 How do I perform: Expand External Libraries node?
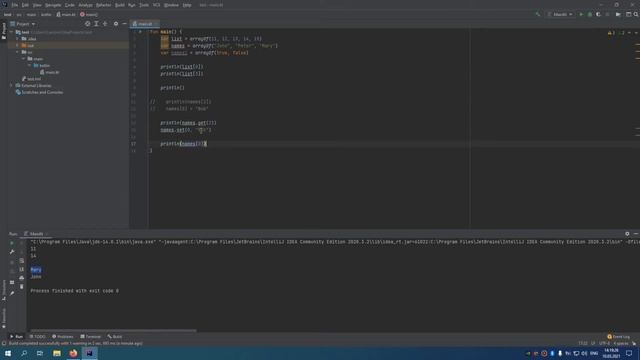point(11,86)
